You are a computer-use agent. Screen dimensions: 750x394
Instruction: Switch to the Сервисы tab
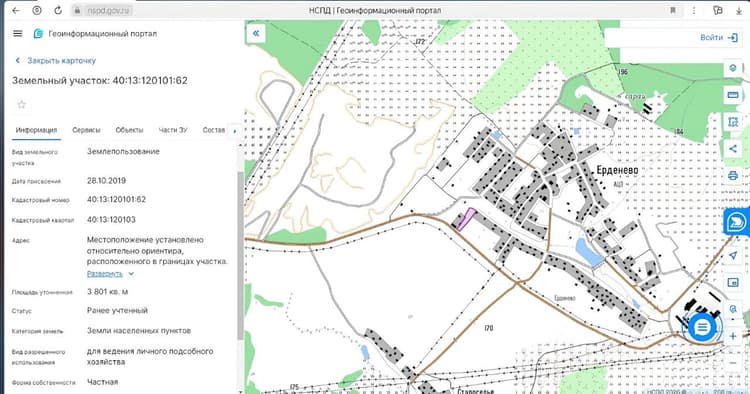86,130
